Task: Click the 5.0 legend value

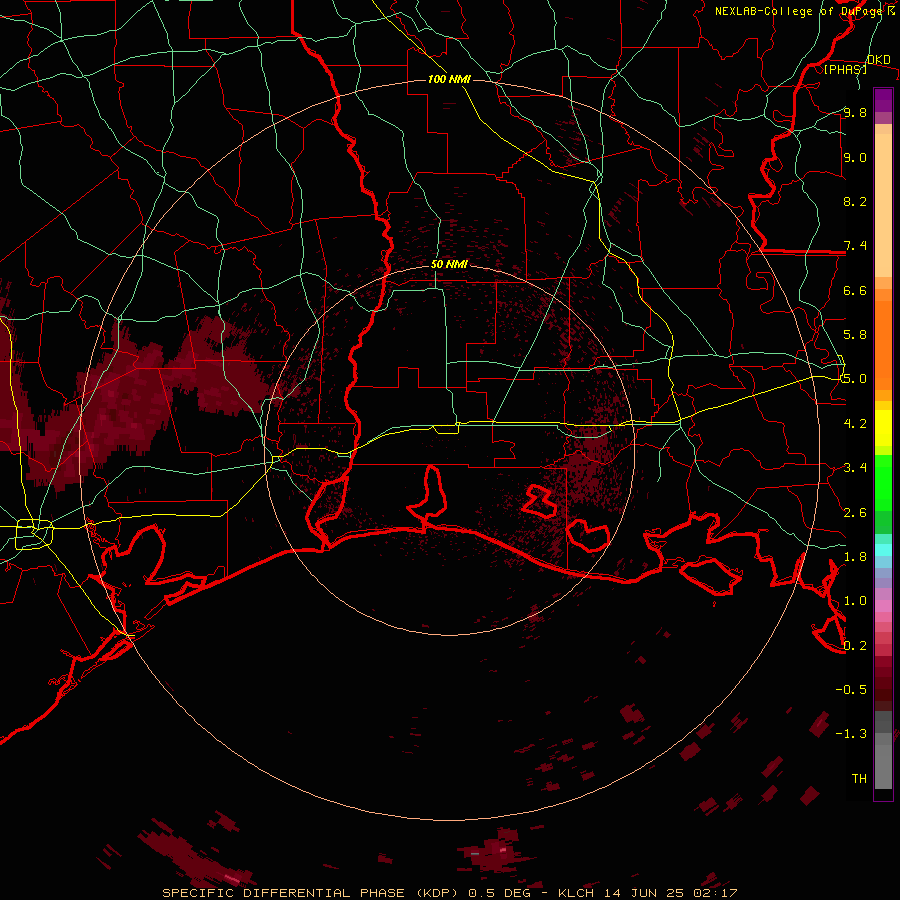Action: point(855,379)
